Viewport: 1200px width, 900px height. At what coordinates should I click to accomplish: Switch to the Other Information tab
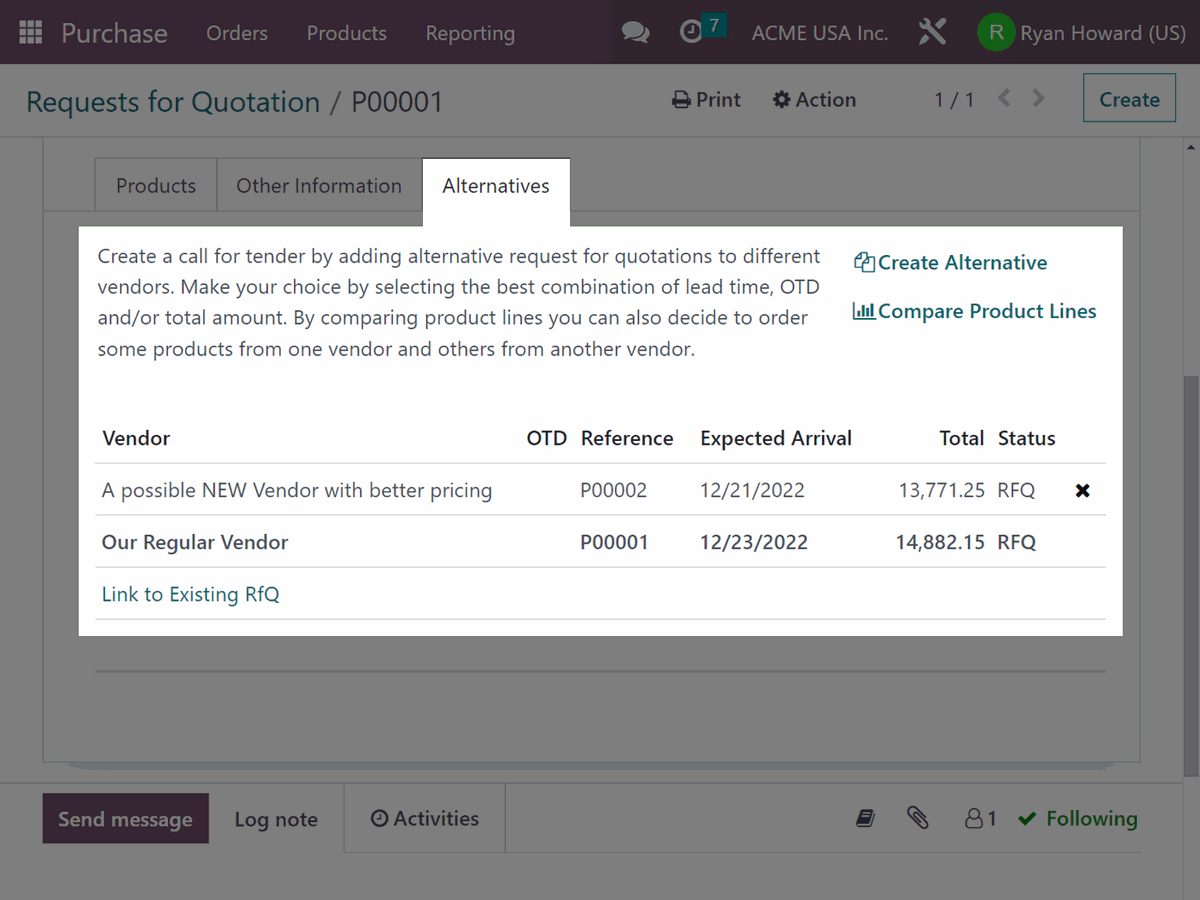[319, 185]
